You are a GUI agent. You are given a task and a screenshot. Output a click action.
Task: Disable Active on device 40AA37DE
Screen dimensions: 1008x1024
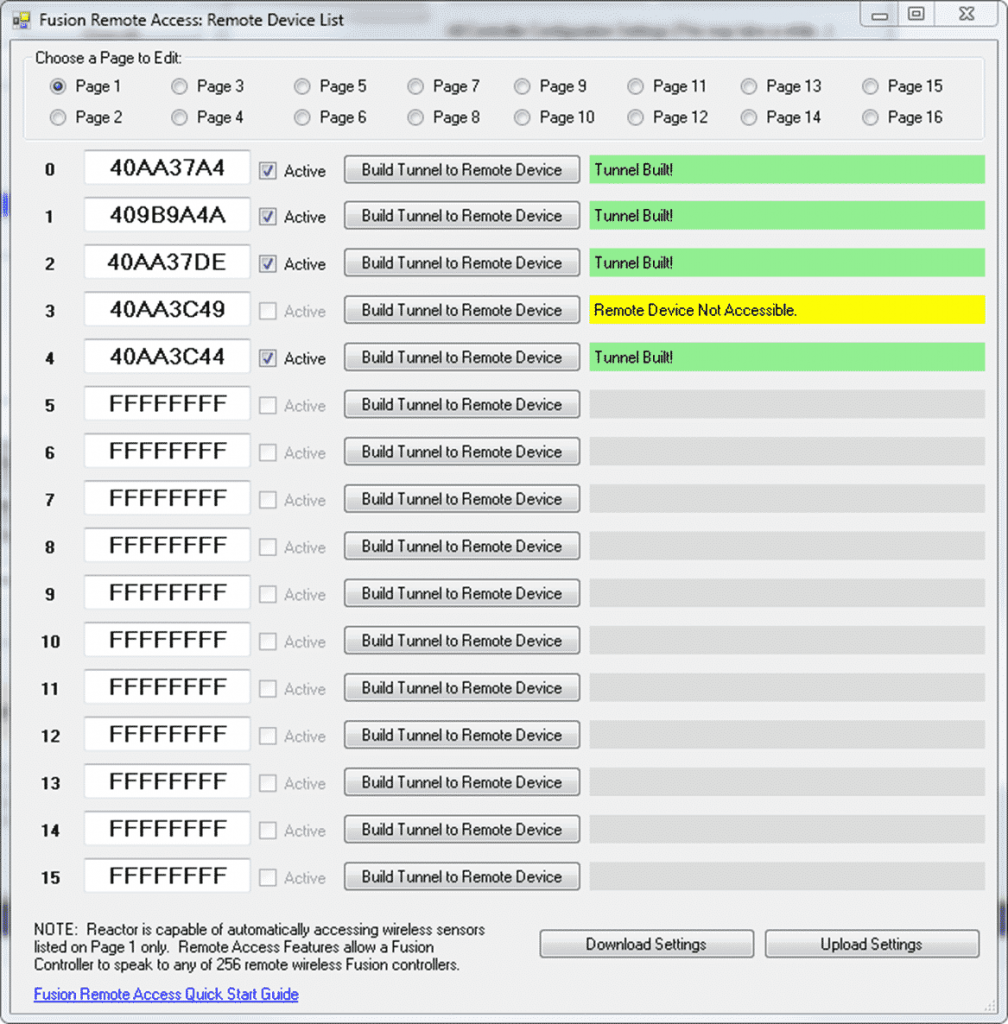(x=266, y=264)
